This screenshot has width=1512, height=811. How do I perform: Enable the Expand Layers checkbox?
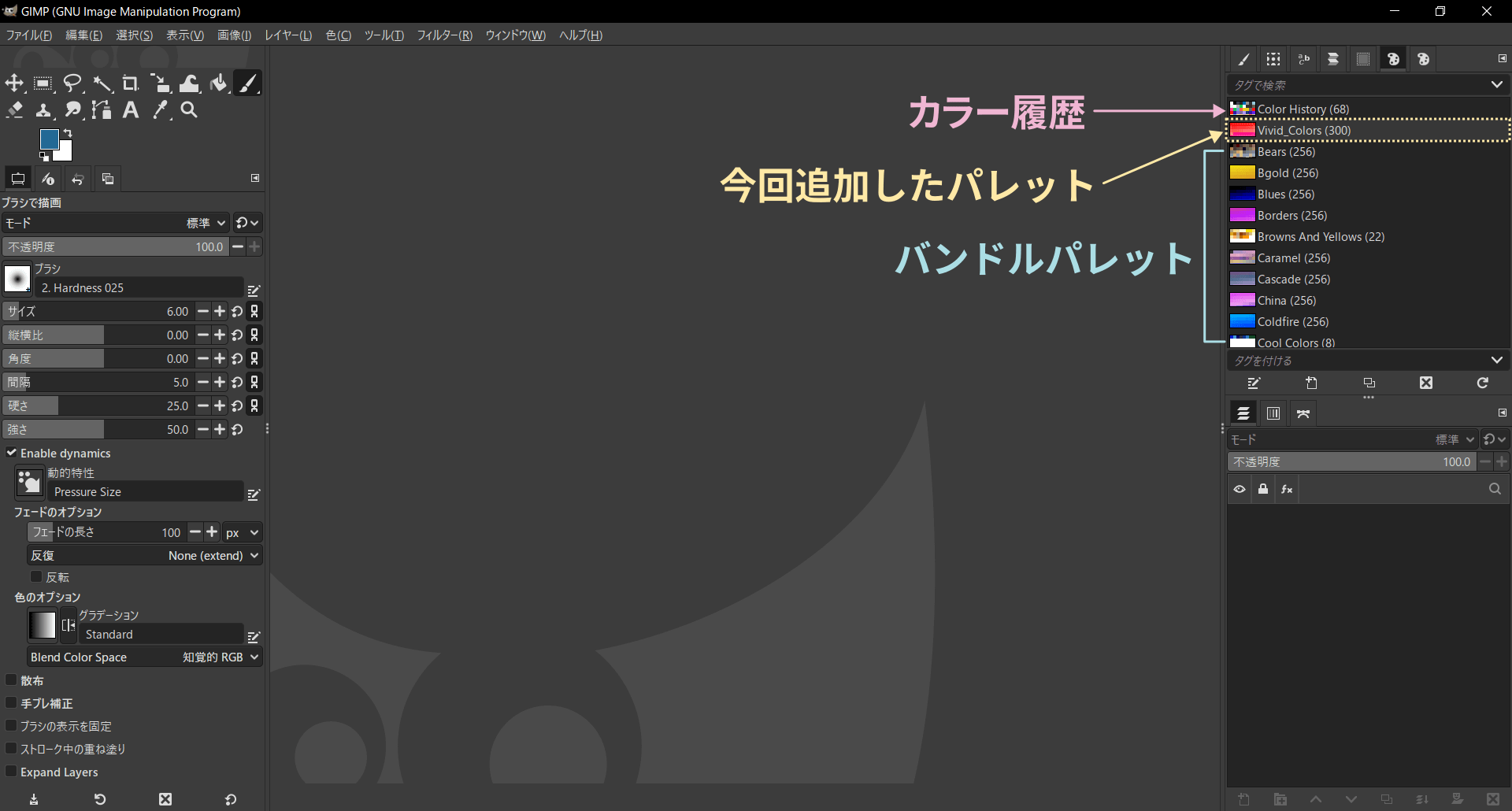click(12, 771)
